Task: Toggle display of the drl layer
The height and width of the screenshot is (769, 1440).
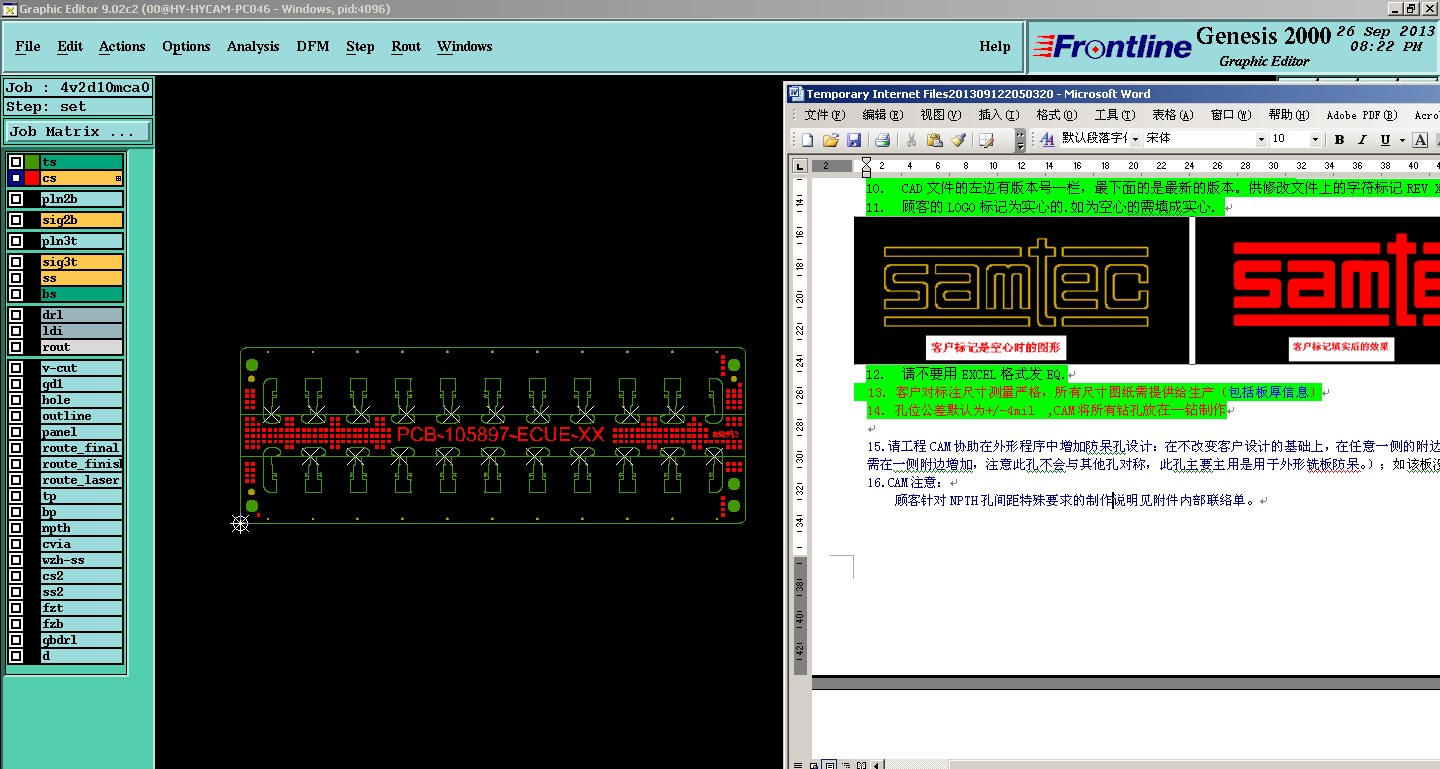Action: 16,315
